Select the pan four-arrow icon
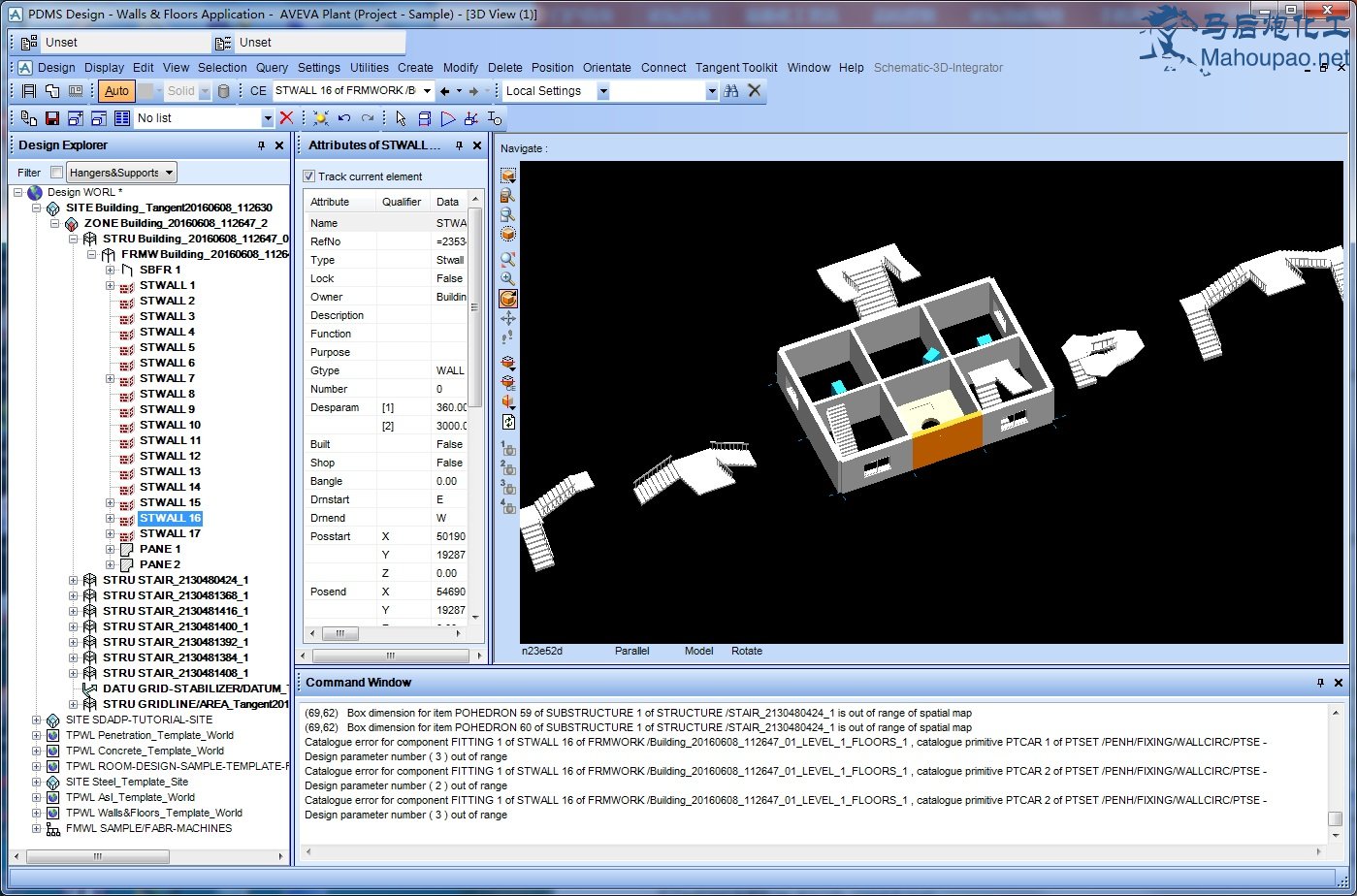Image resolution: width=1357 pixels, height=896 pixels. pos(508,318)
